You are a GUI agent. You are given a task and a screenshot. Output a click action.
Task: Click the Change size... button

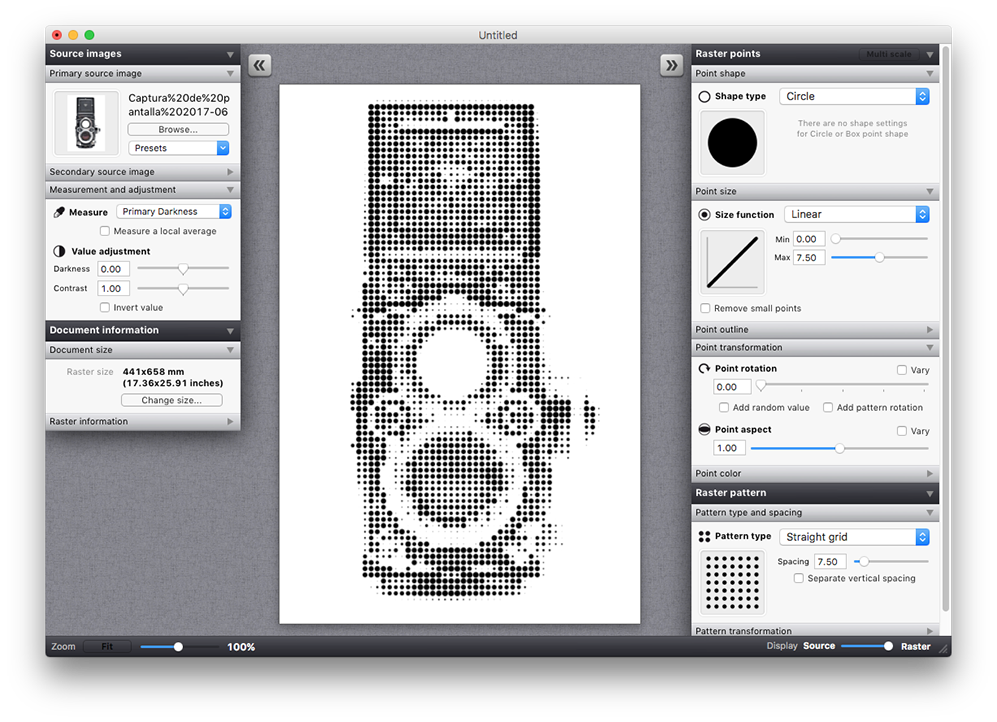tap(172, 400)
